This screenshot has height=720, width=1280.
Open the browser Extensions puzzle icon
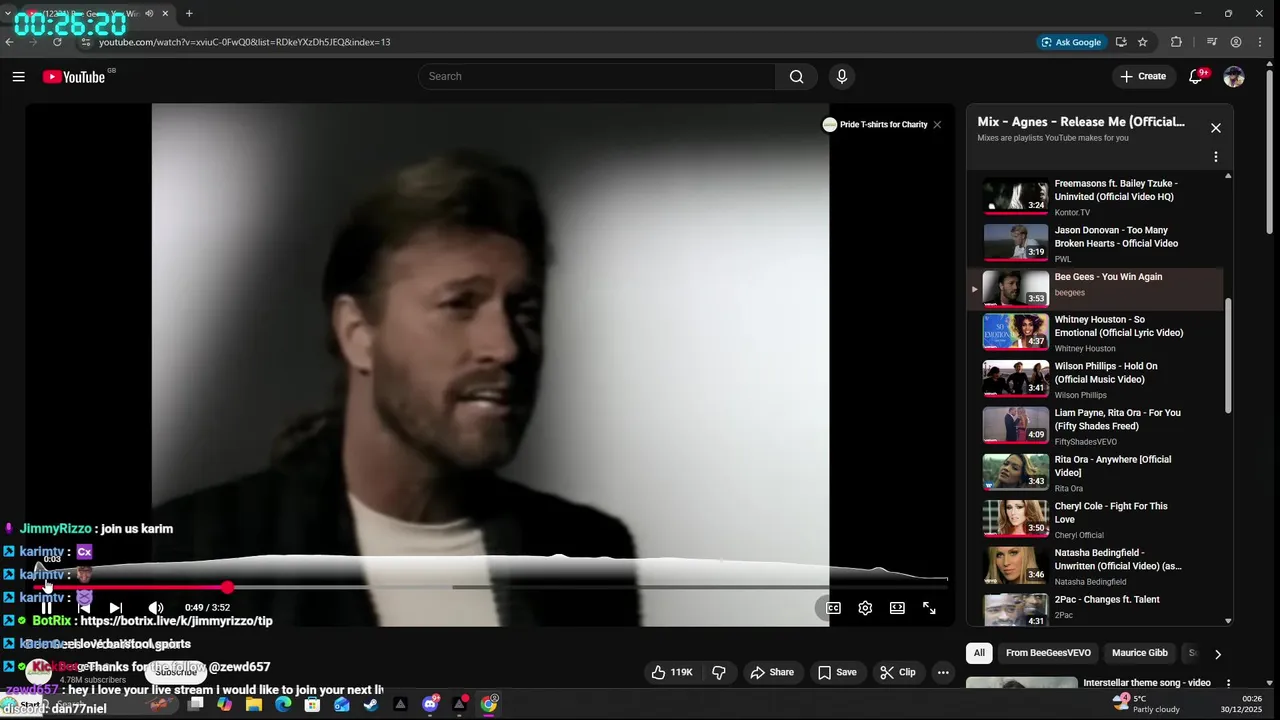(x=1176, y=42)
